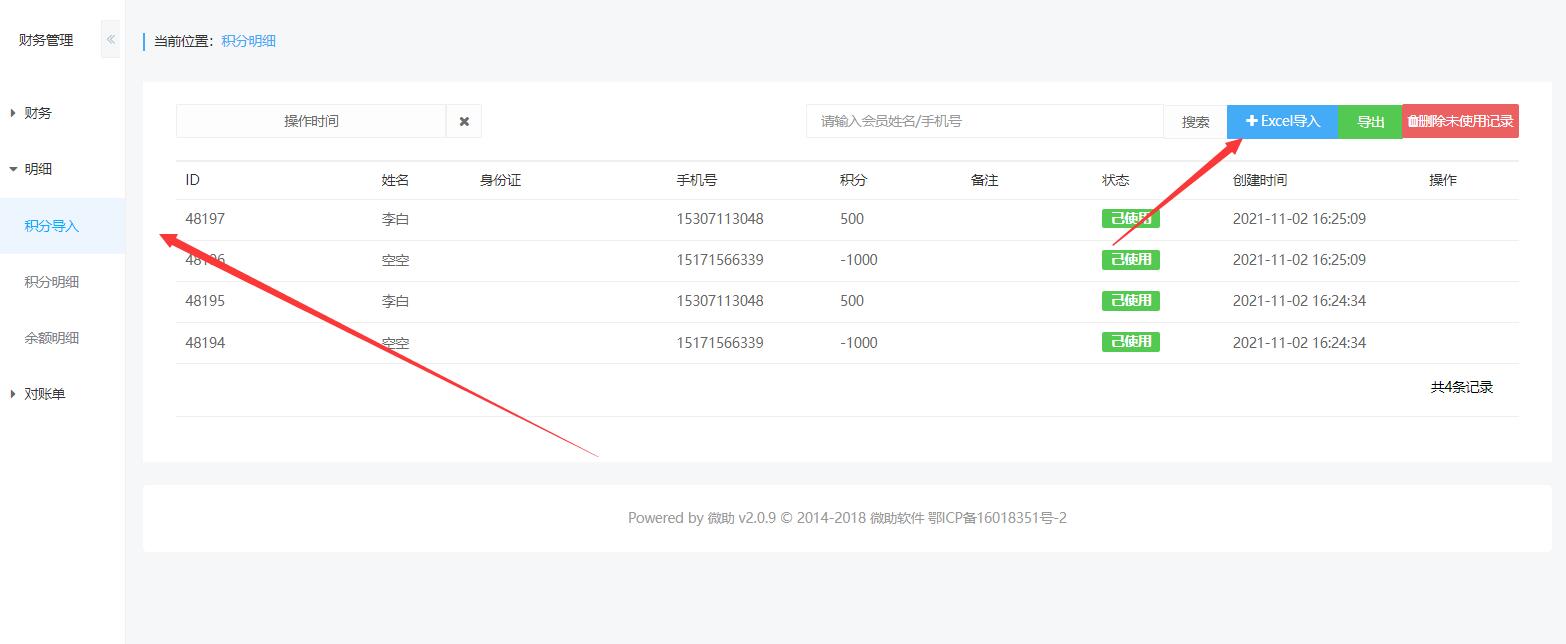Click the green 导出 button
1566x644 pixels.
(x=1370, y=122)
